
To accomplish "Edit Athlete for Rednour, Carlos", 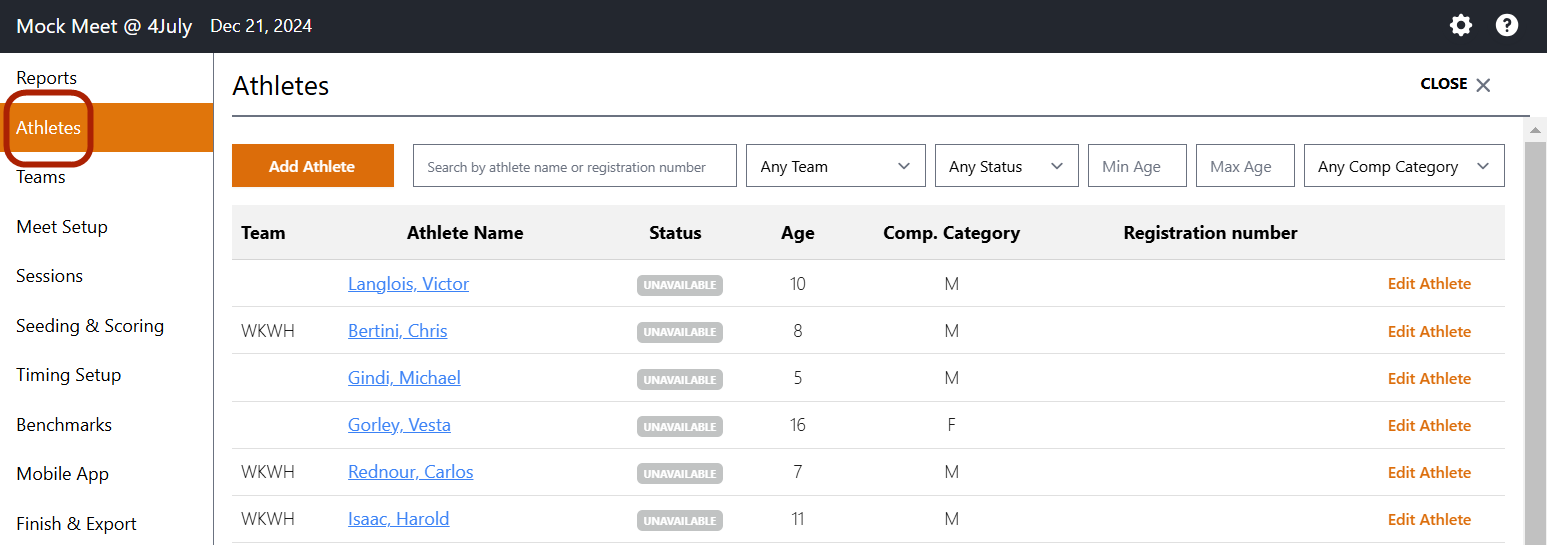I will coord(1429,472).
